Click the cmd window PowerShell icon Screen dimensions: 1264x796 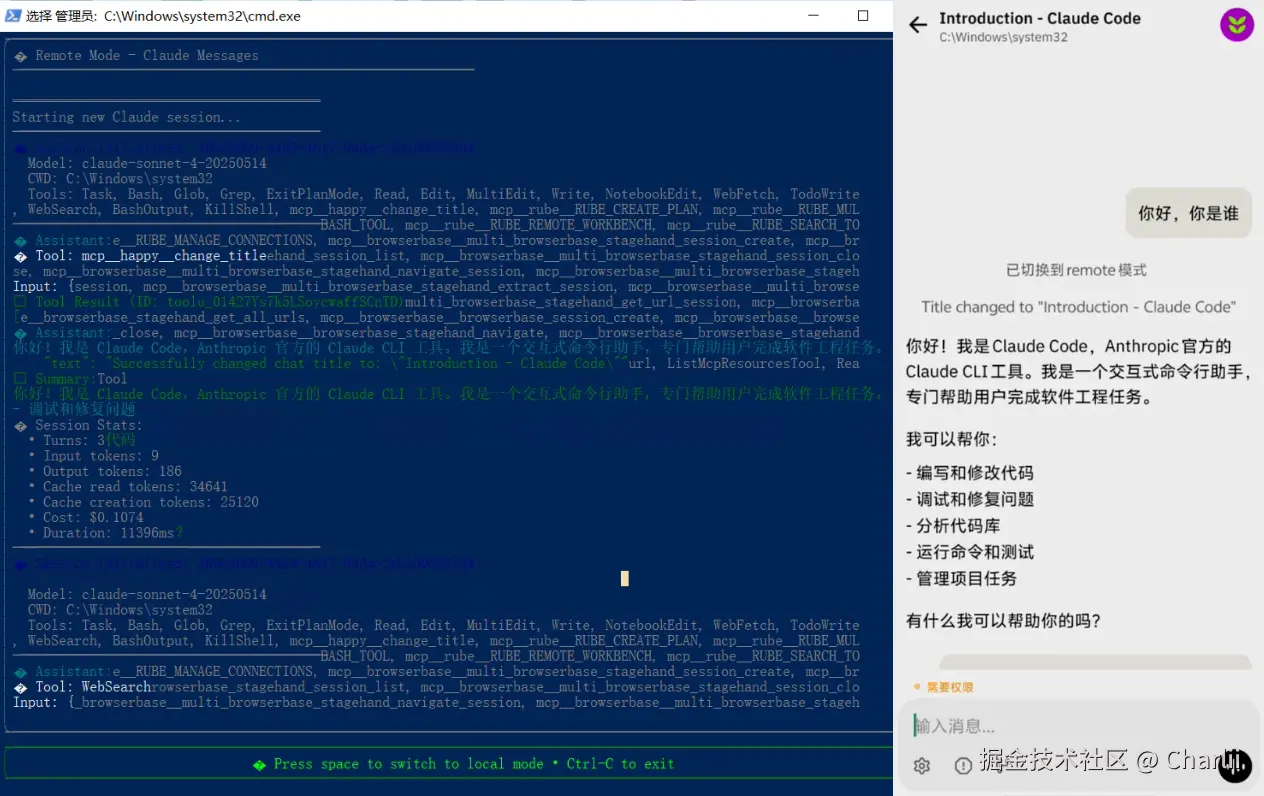13,16
